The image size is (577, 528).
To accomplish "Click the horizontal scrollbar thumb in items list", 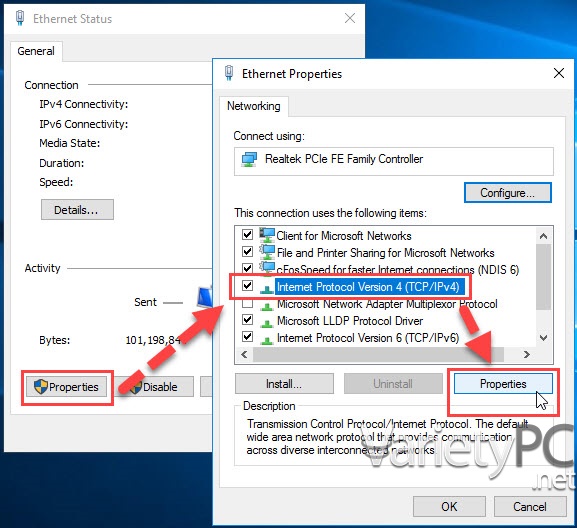I will coord(378,354).
